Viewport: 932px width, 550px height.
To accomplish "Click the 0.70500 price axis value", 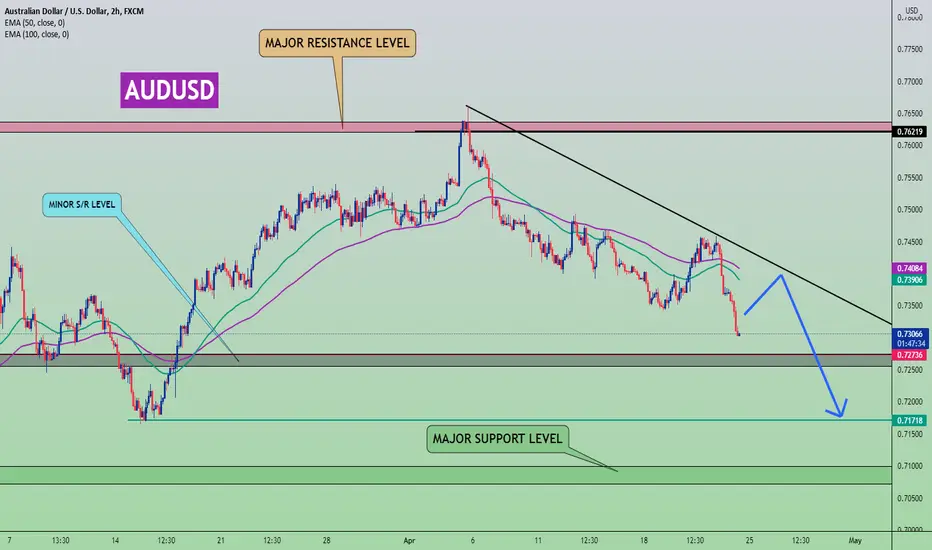I will [x=909, y=498].
